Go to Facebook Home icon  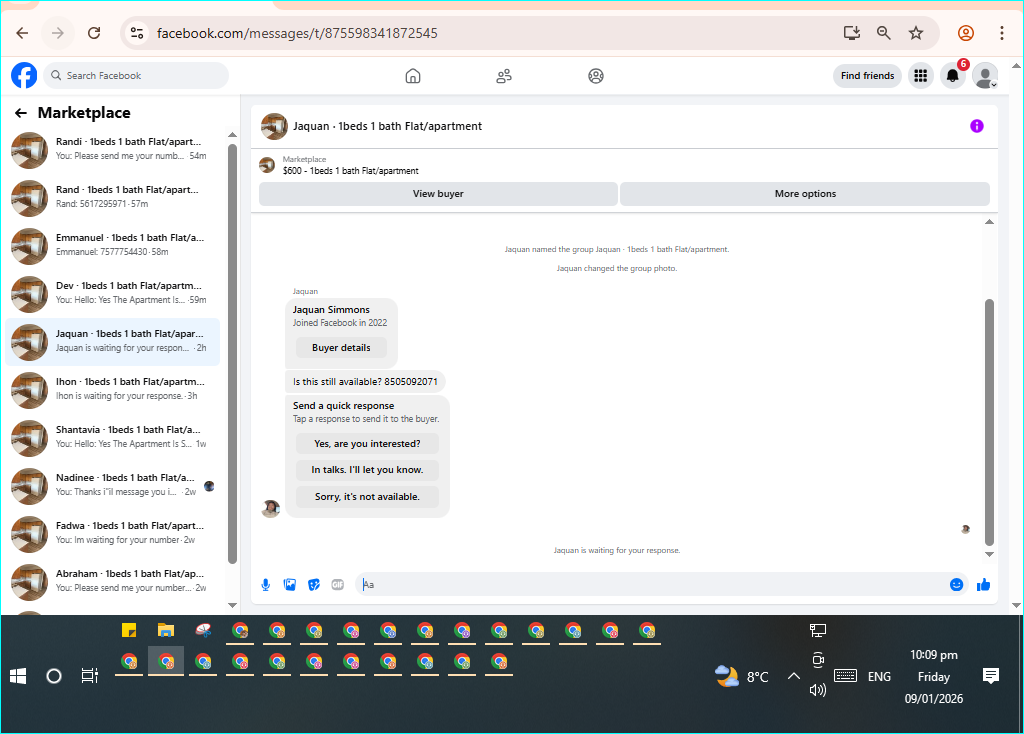tap(413, 76)
